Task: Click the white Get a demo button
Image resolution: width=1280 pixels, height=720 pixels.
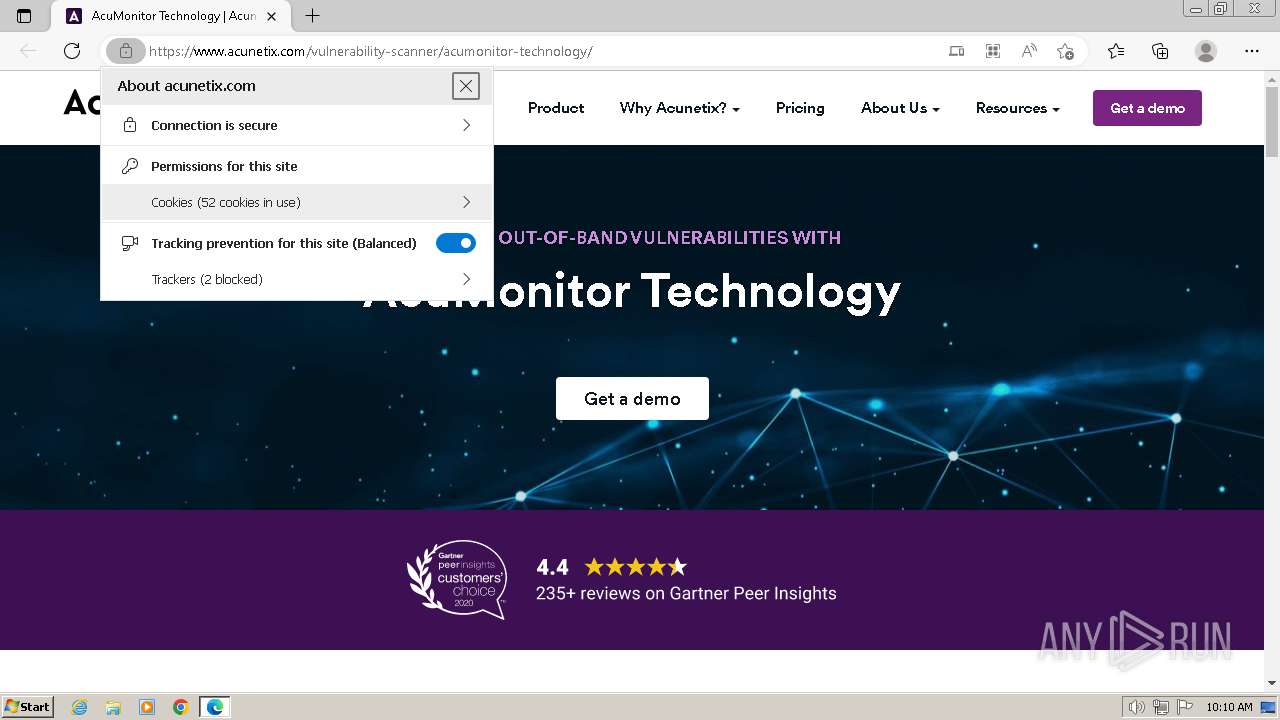Action: pos(632,398)
